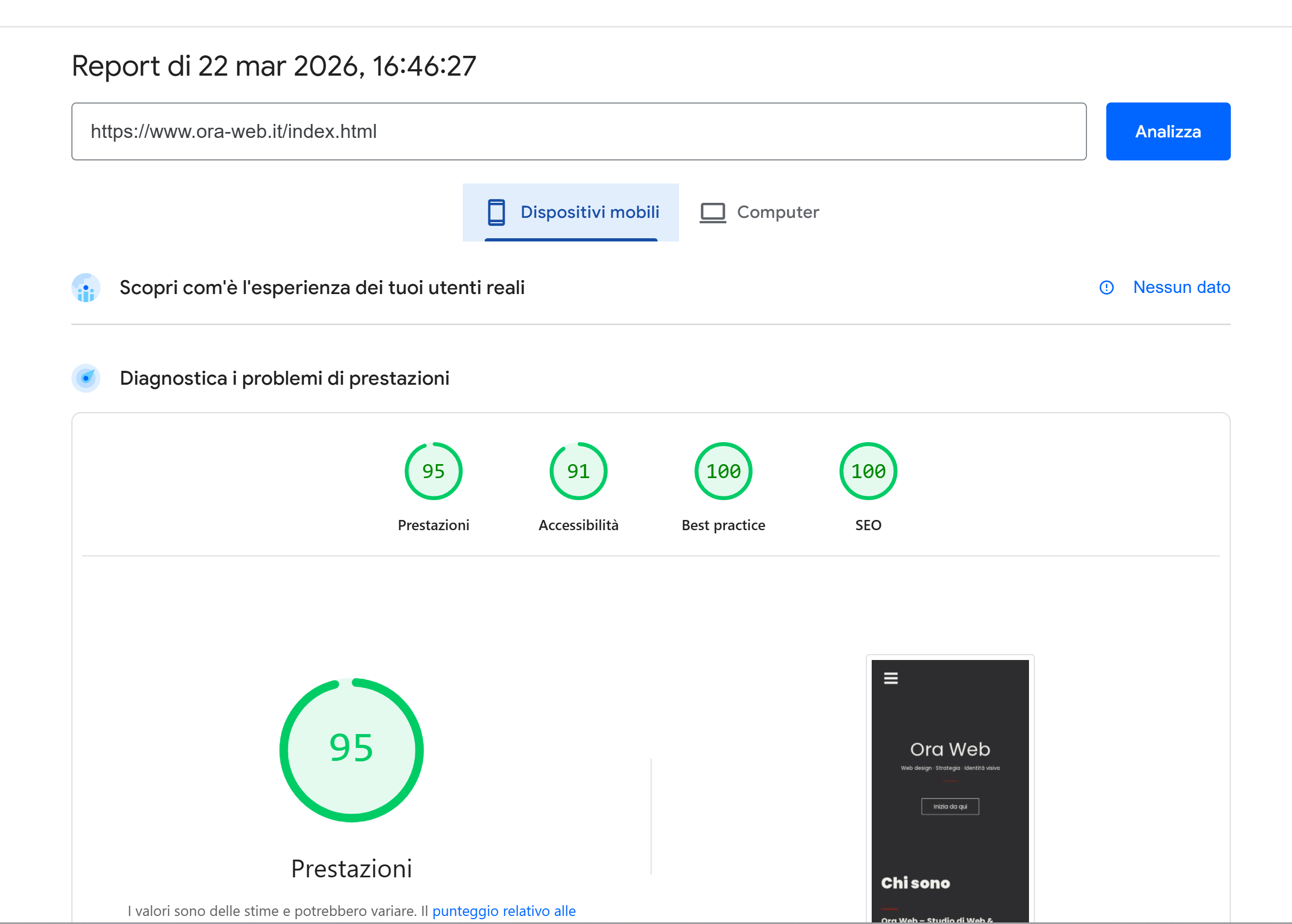Click the laptop computer icon
The image size is (1292, 924).
click(x=713, y=212)
